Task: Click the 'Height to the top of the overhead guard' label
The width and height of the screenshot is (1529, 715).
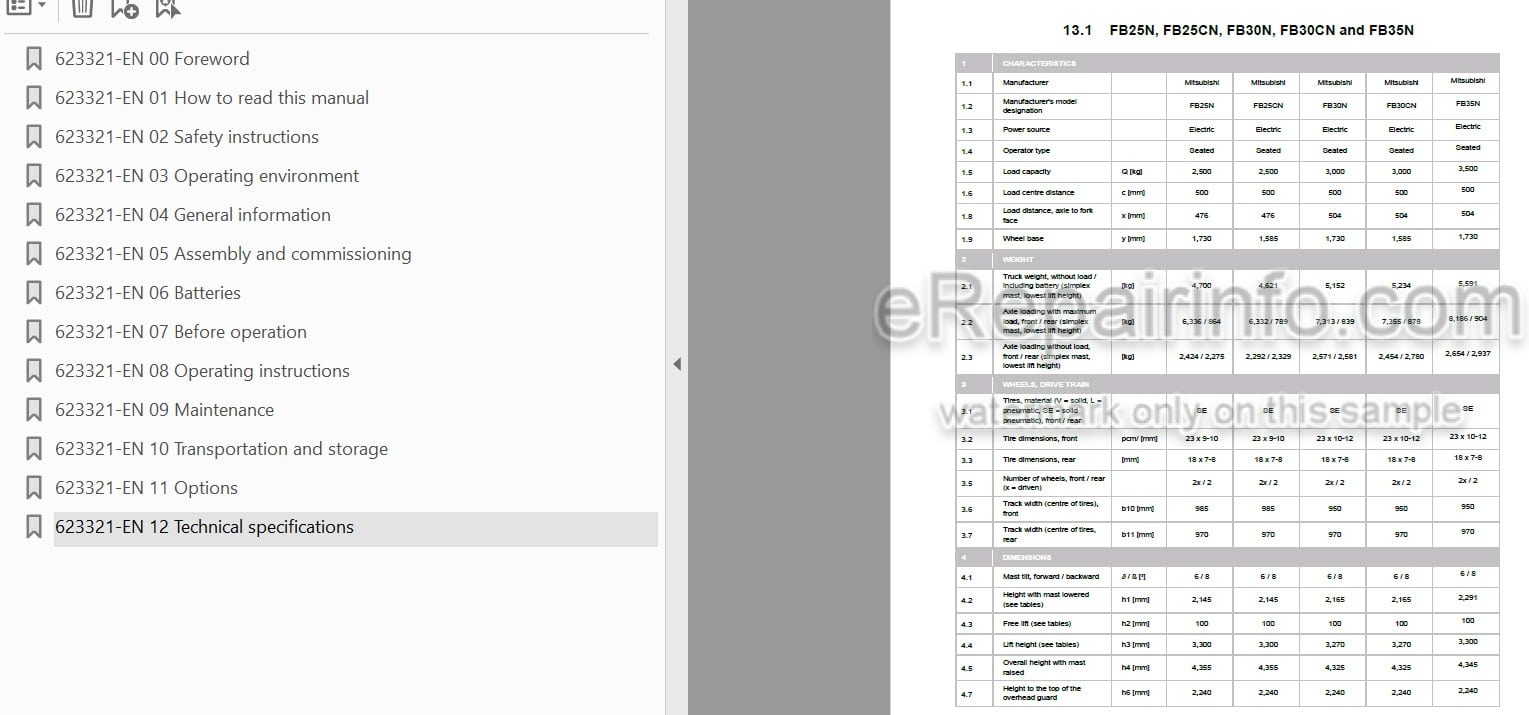Action: 1042,693
